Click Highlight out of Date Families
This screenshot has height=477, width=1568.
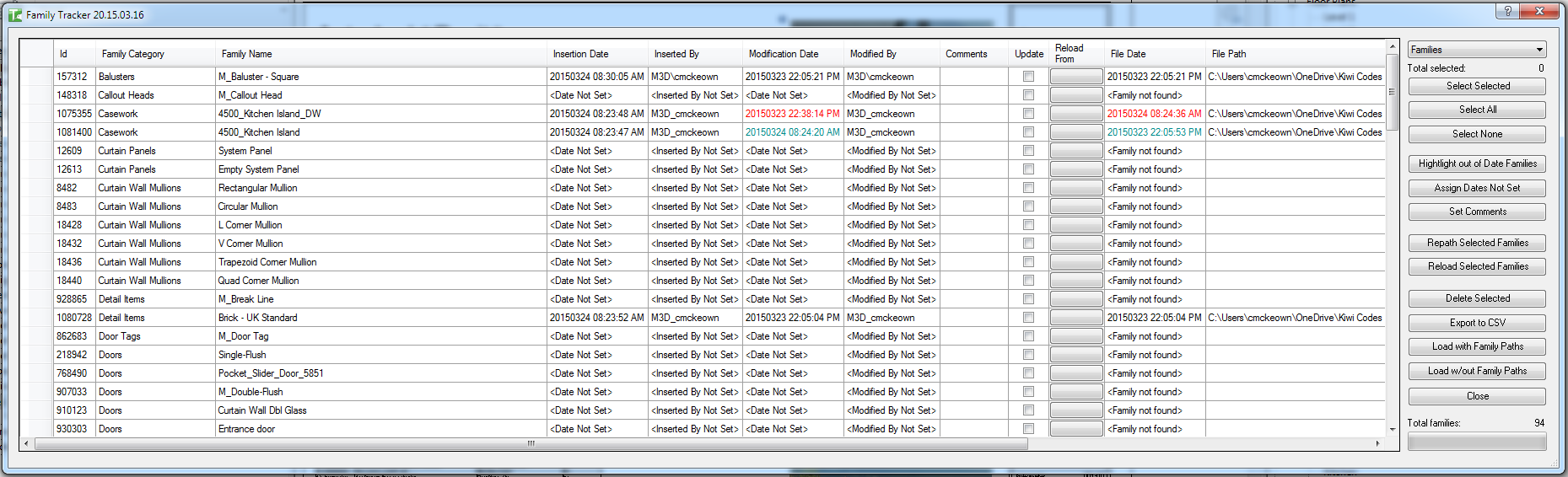[x=1477, y=163]
